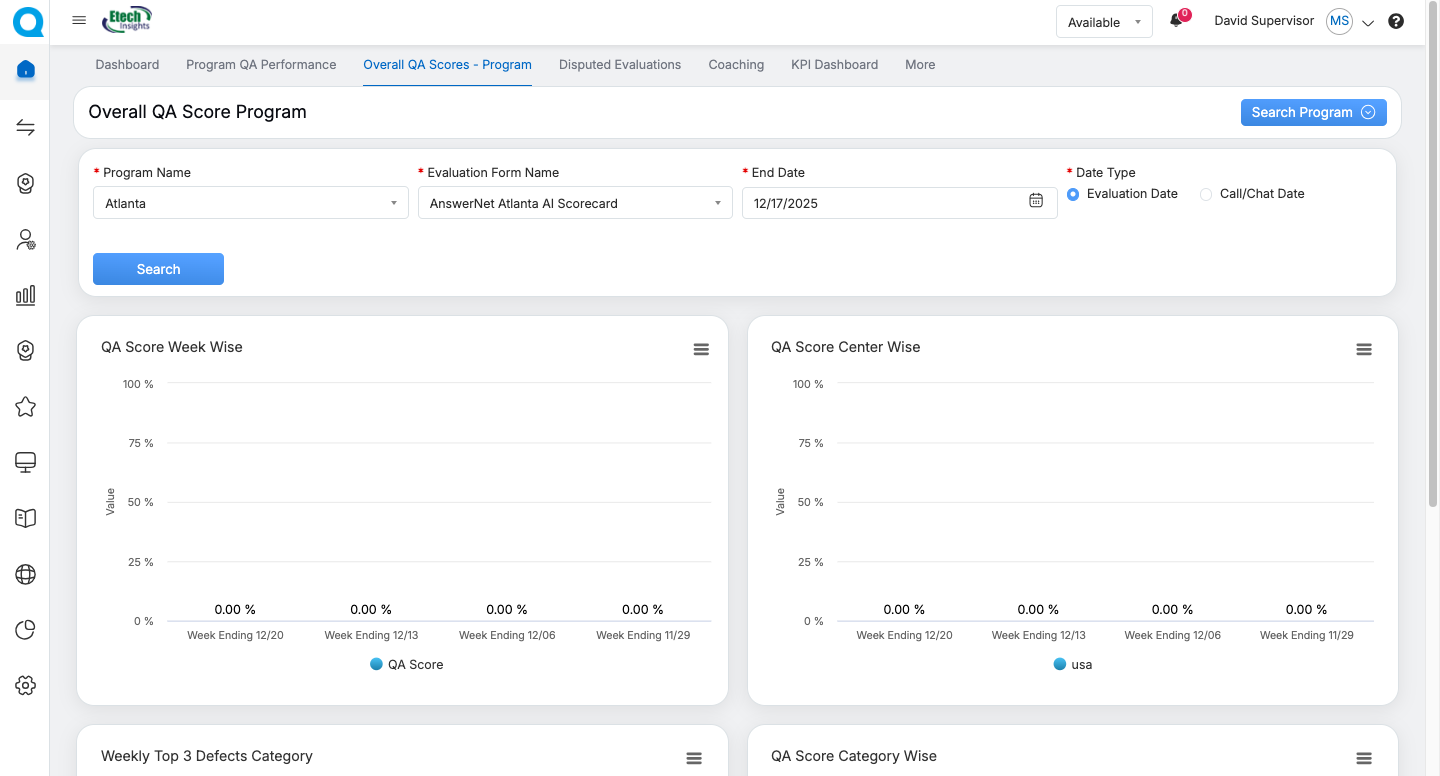This screenshot has width=1440, height=776.
Task: Toggle the usa legend color marker
Action: click(1060, 664)
